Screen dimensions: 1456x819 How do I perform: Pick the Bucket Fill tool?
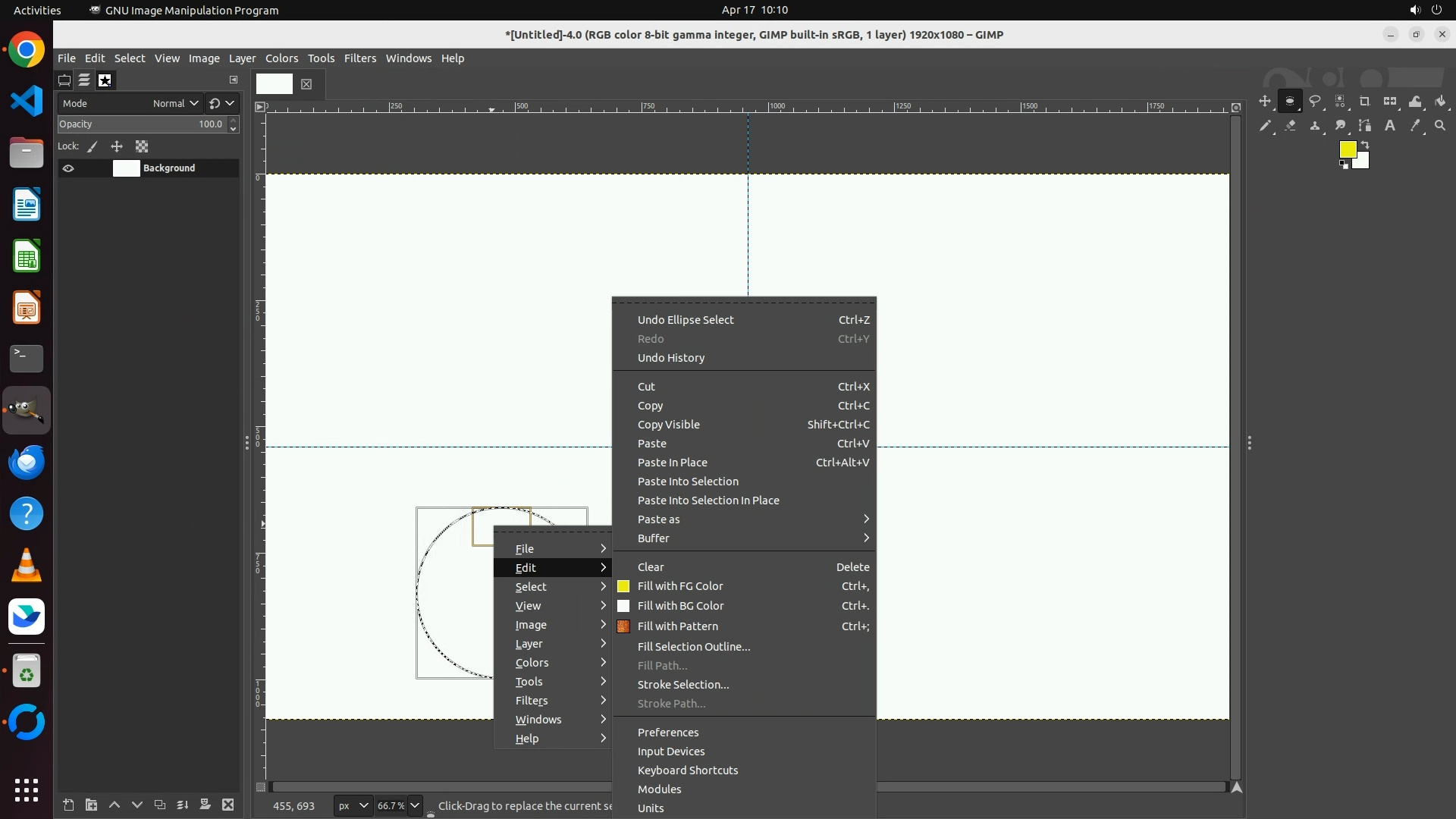[x=1440, y=101]
